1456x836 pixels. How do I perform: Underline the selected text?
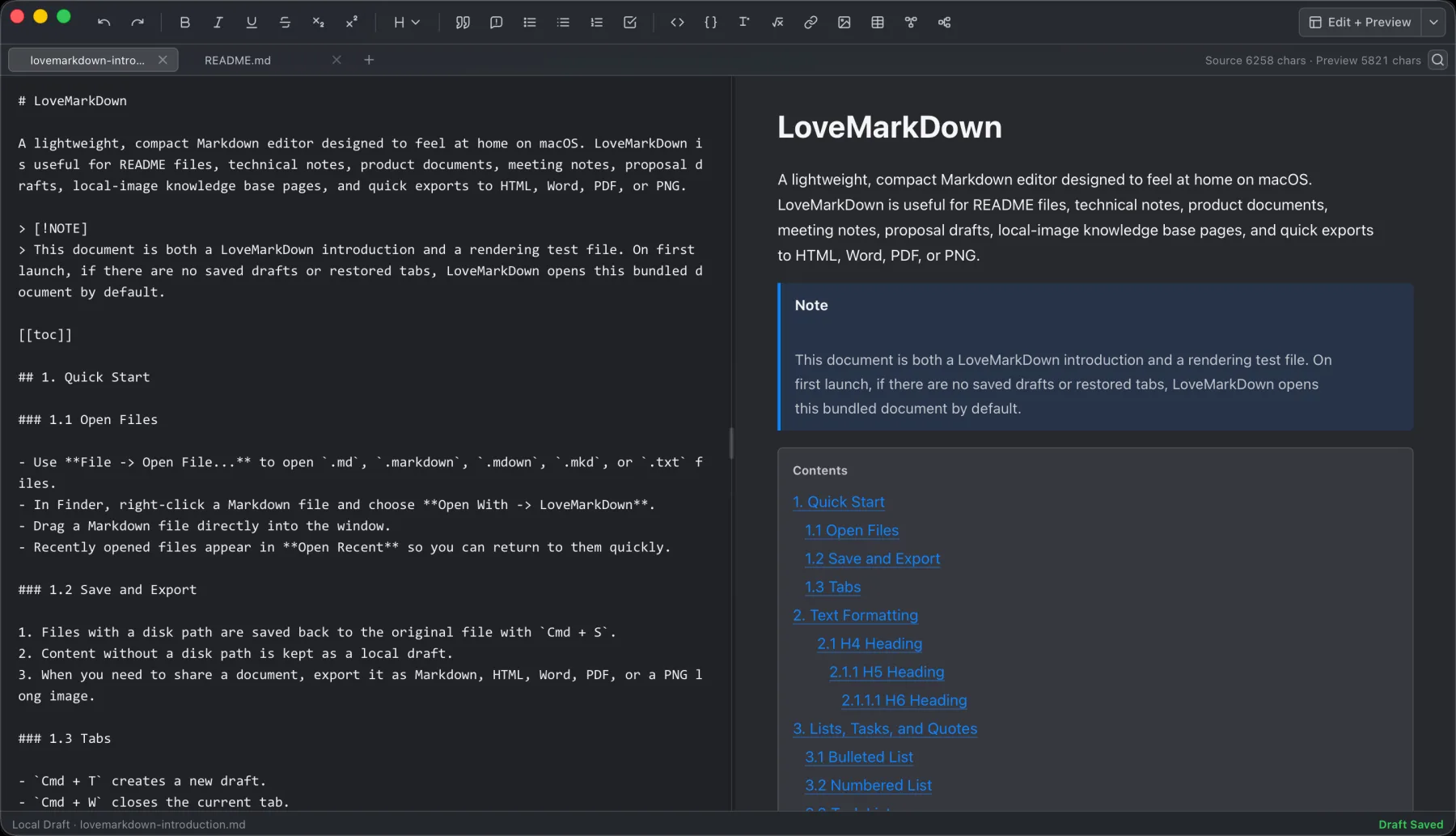(x=252, y=23)
